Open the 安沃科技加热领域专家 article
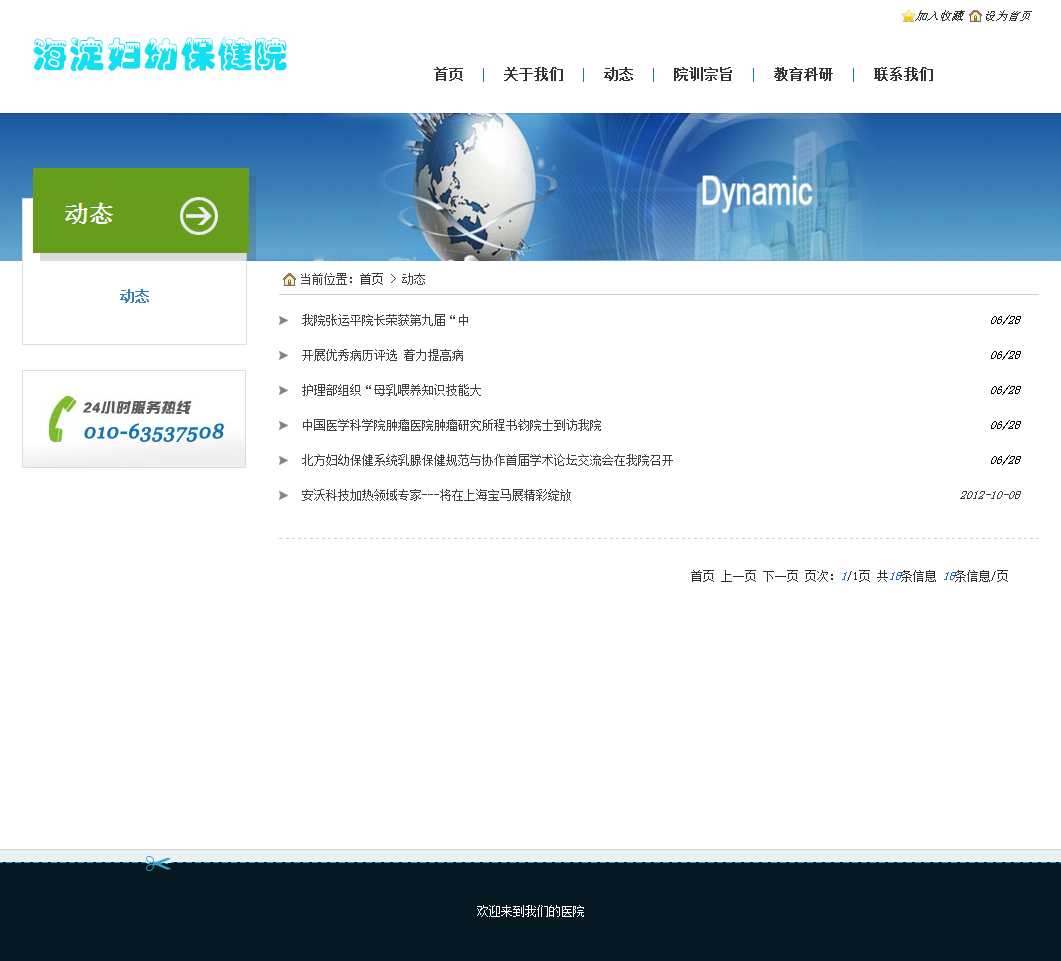Image resolution: width=1061 pixels, height=961 pixels. click(x=436, y=496)
